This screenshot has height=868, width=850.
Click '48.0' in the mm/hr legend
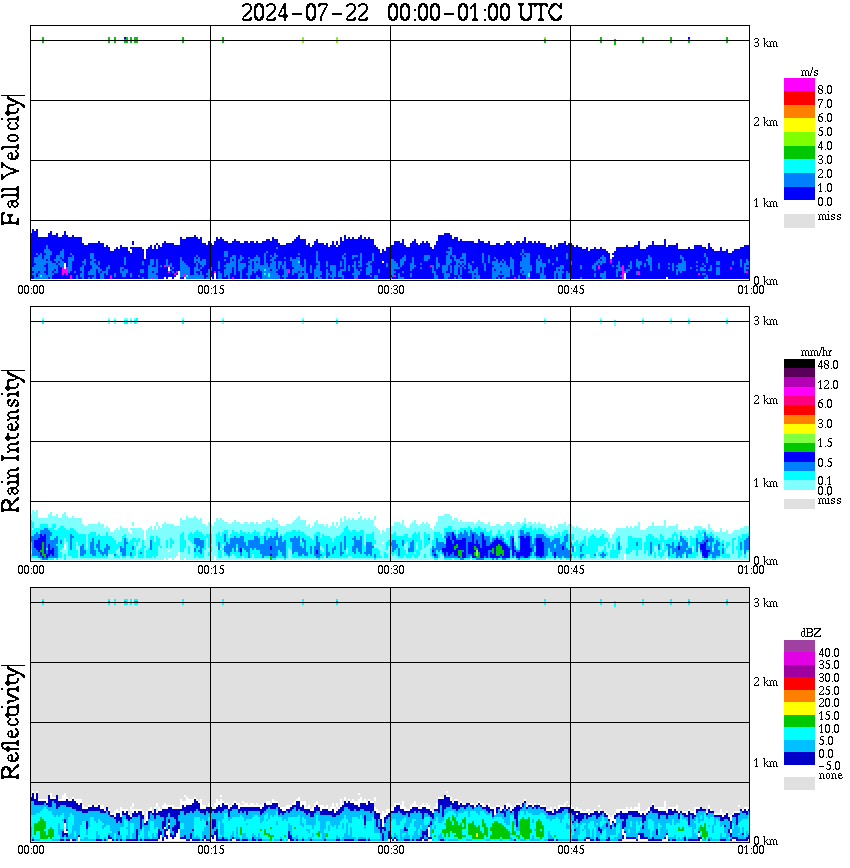(828, 365)
